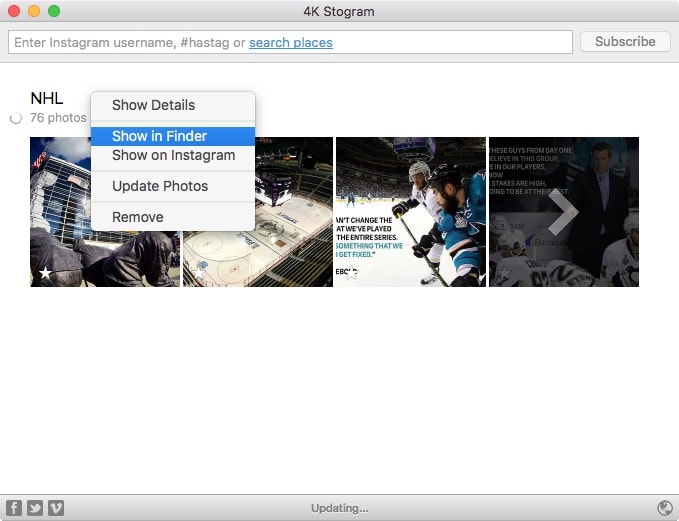Click the globe icon in bottom corner
This screenshot has width=679, height=521.
point(665,508)
